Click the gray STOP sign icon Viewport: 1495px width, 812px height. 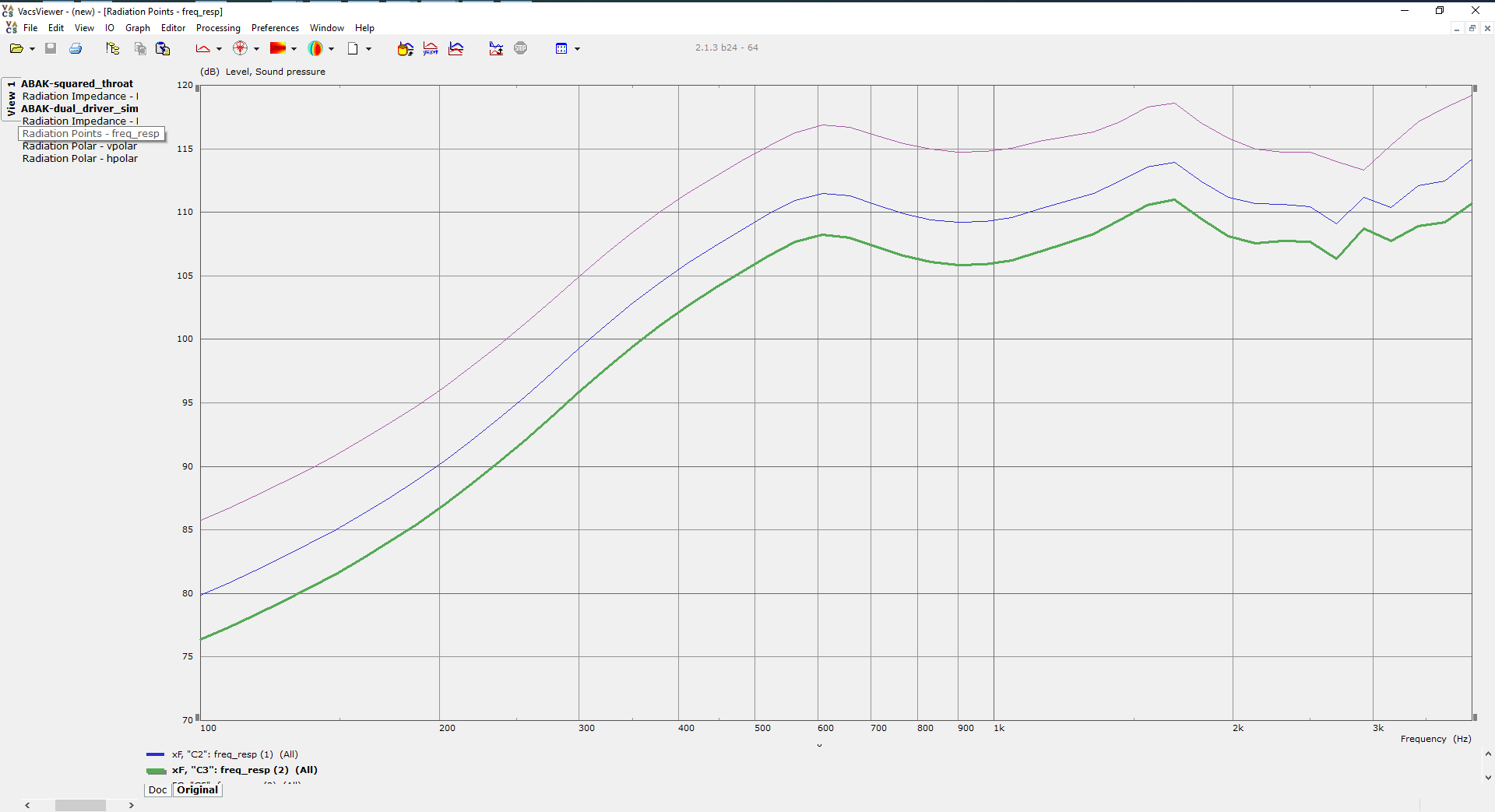tap(521, 48)
